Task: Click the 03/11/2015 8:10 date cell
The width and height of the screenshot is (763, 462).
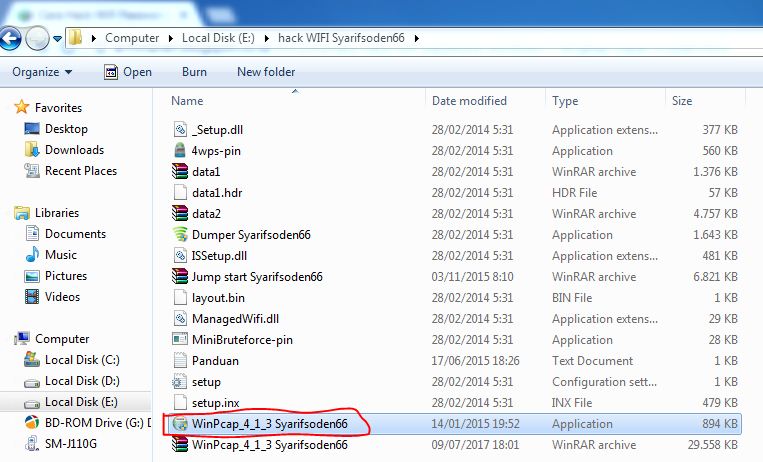Action: (472, 277)
